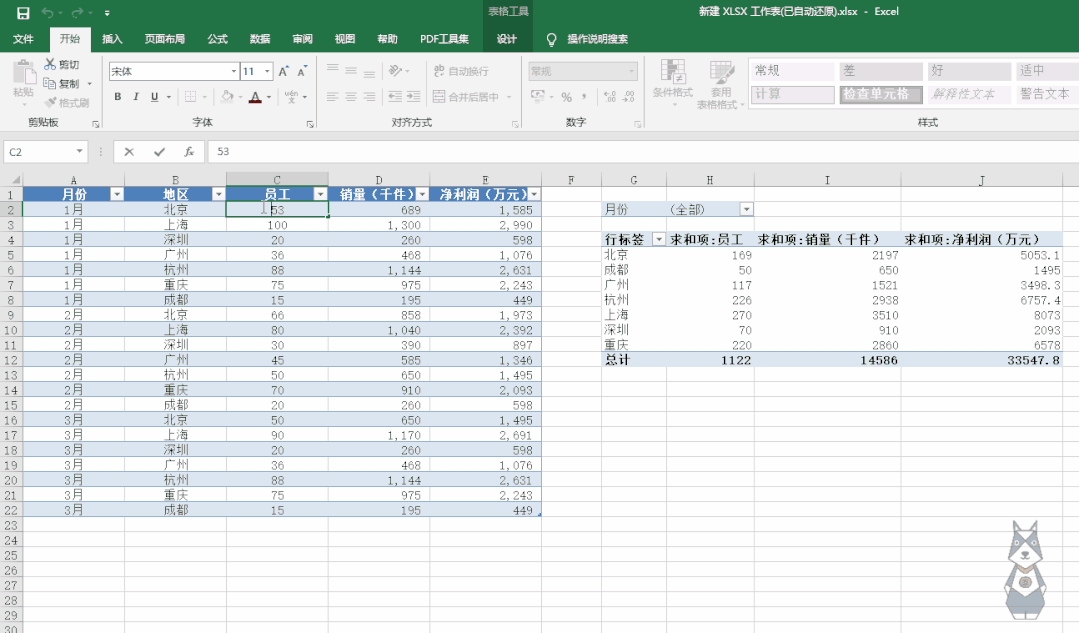Toggle Italic formatting
The width and height of the screenshot is (1079, 633).
click(136, 97)
